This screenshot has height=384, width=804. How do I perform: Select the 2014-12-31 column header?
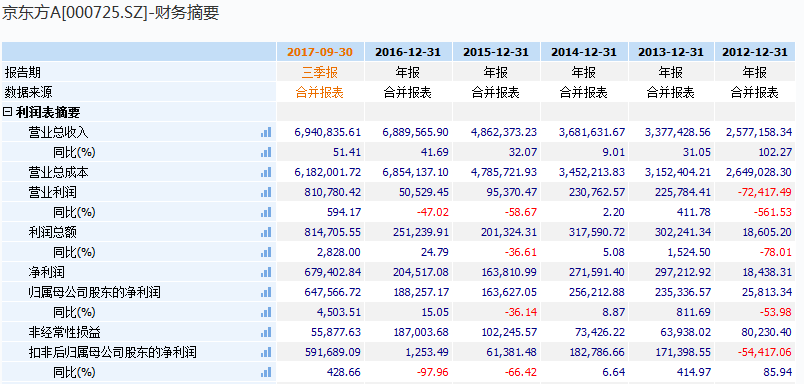pos(584,52)
